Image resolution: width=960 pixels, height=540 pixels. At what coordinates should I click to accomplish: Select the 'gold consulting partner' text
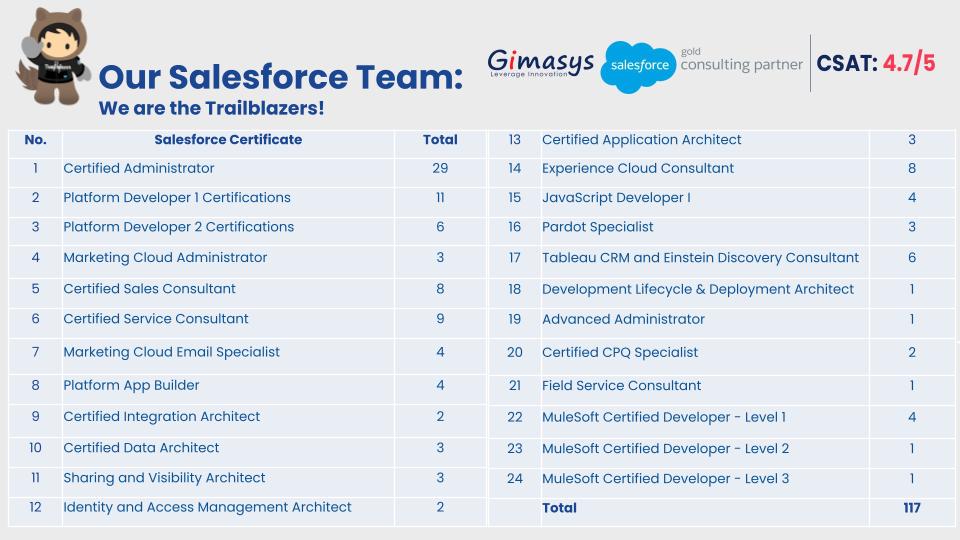(x=741, y=60)
